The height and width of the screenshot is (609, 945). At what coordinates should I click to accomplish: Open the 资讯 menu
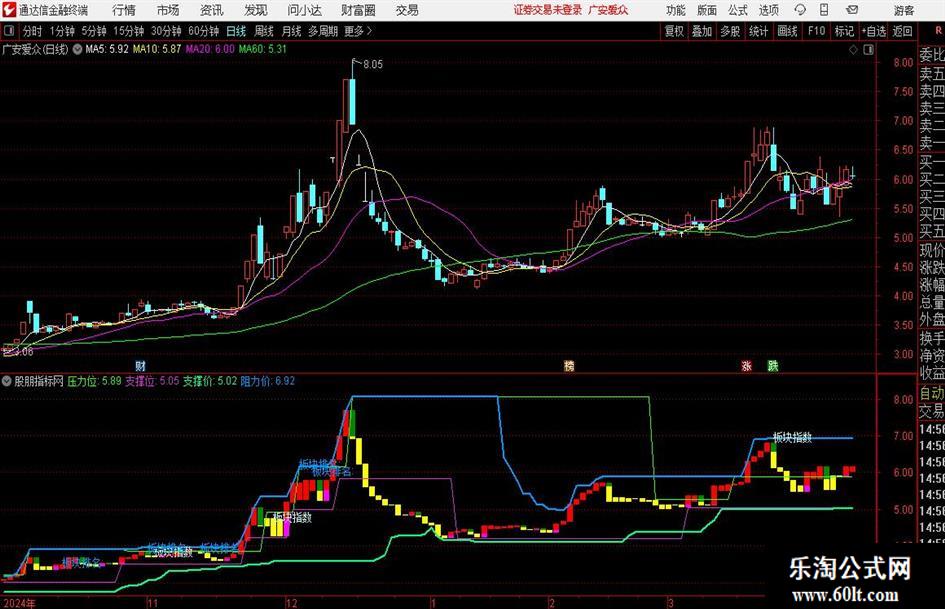[x=211, y=10]
